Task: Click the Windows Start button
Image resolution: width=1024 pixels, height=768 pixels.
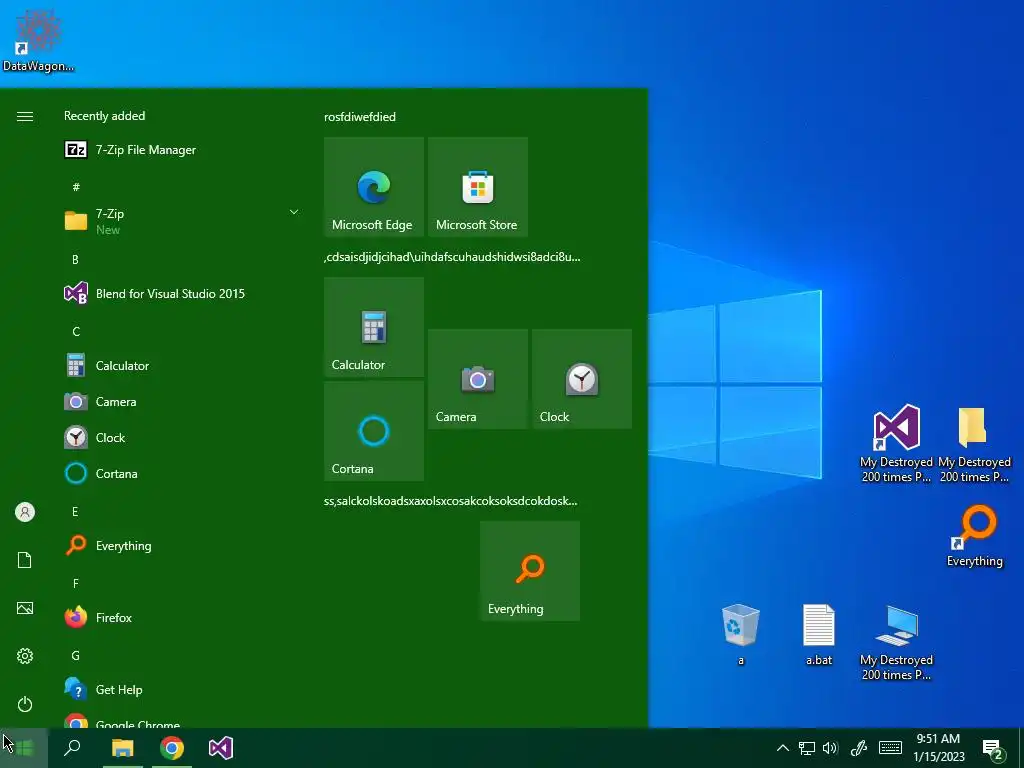Action: coord(24,748)
